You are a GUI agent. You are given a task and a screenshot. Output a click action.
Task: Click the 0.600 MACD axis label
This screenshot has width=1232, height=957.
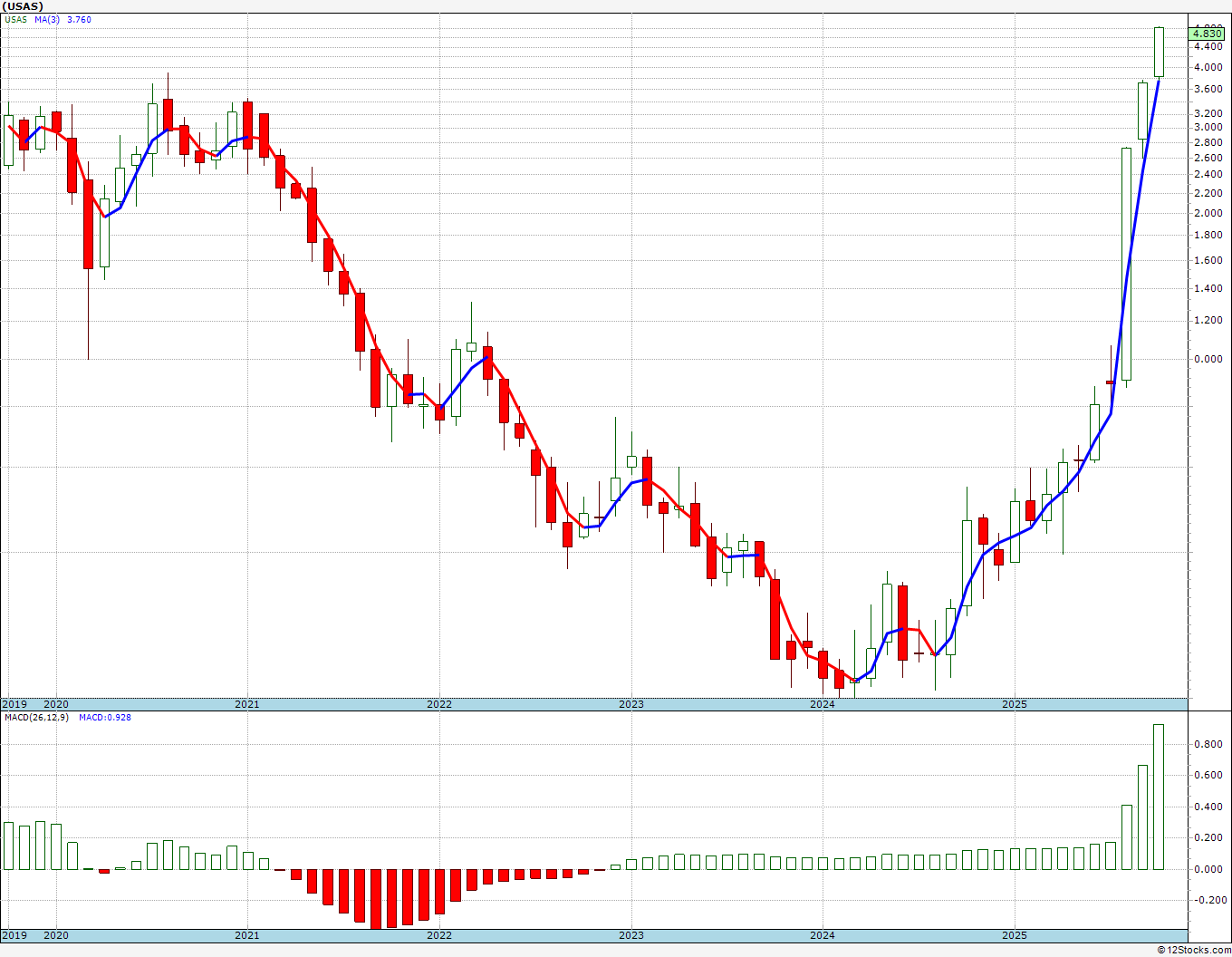(x=1208, y=776)
